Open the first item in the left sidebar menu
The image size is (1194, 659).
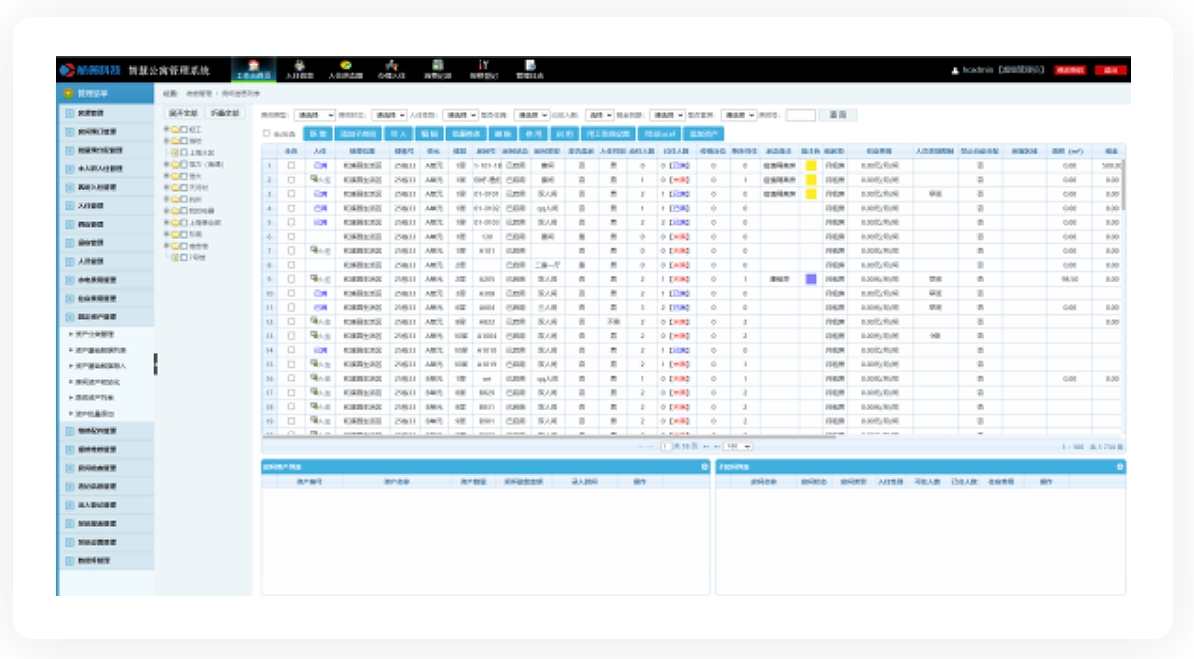105,112
